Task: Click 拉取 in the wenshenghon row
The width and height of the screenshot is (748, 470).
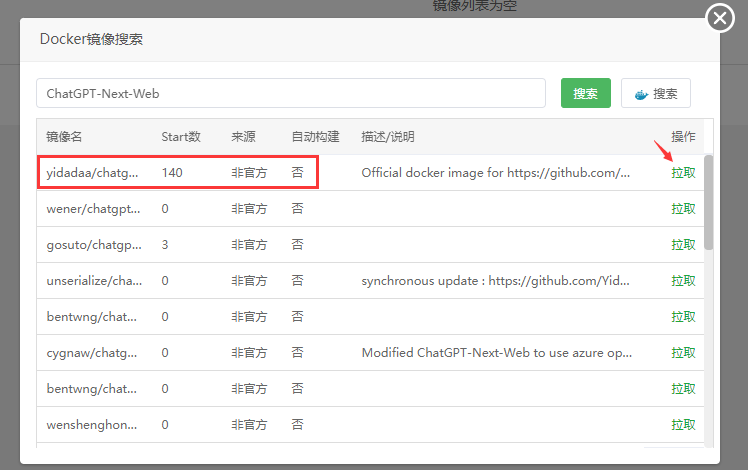Action: click(x=683, y=425)
